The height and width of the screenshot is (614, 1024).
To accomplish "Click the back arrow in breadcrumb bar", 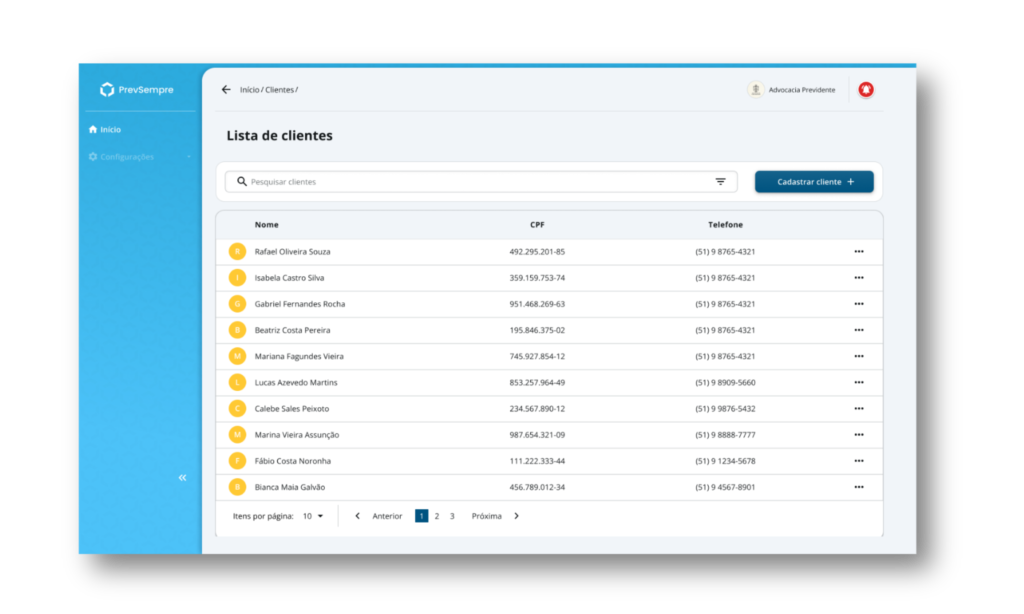I will tap(226, 90).
